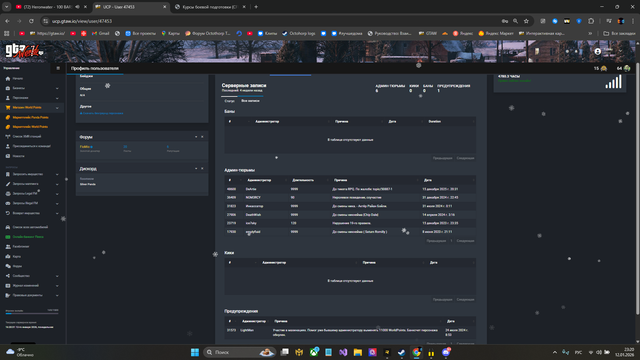
Task: Click the XMR stations radio tower icon
Action: pos(8,137)
